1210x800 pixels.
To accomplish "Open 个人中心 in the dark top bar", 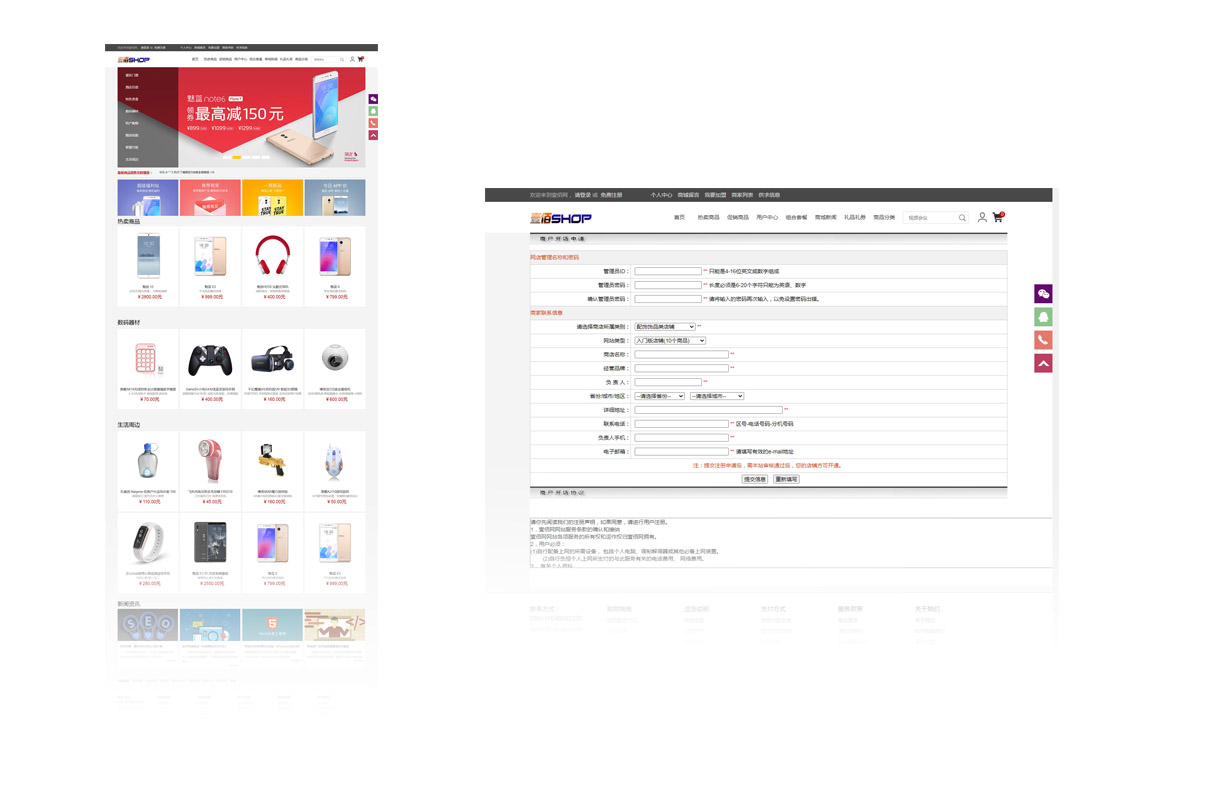I will [661, 195].
